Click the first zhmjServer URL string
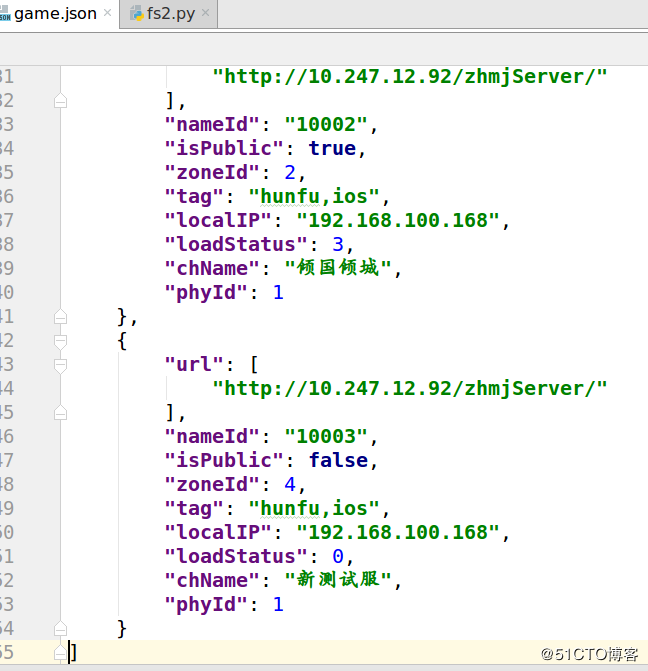648x671 pixels. [410, 77]
